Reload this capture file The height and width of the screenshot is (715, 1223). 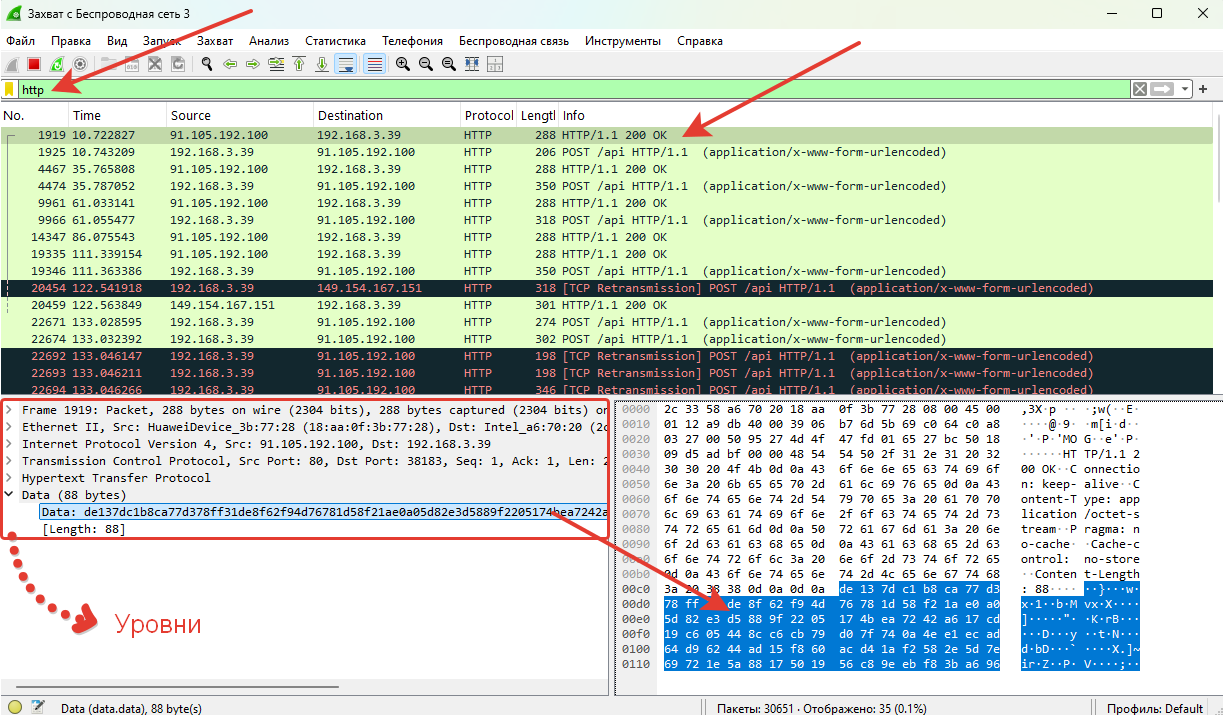(x=178, y=64)
